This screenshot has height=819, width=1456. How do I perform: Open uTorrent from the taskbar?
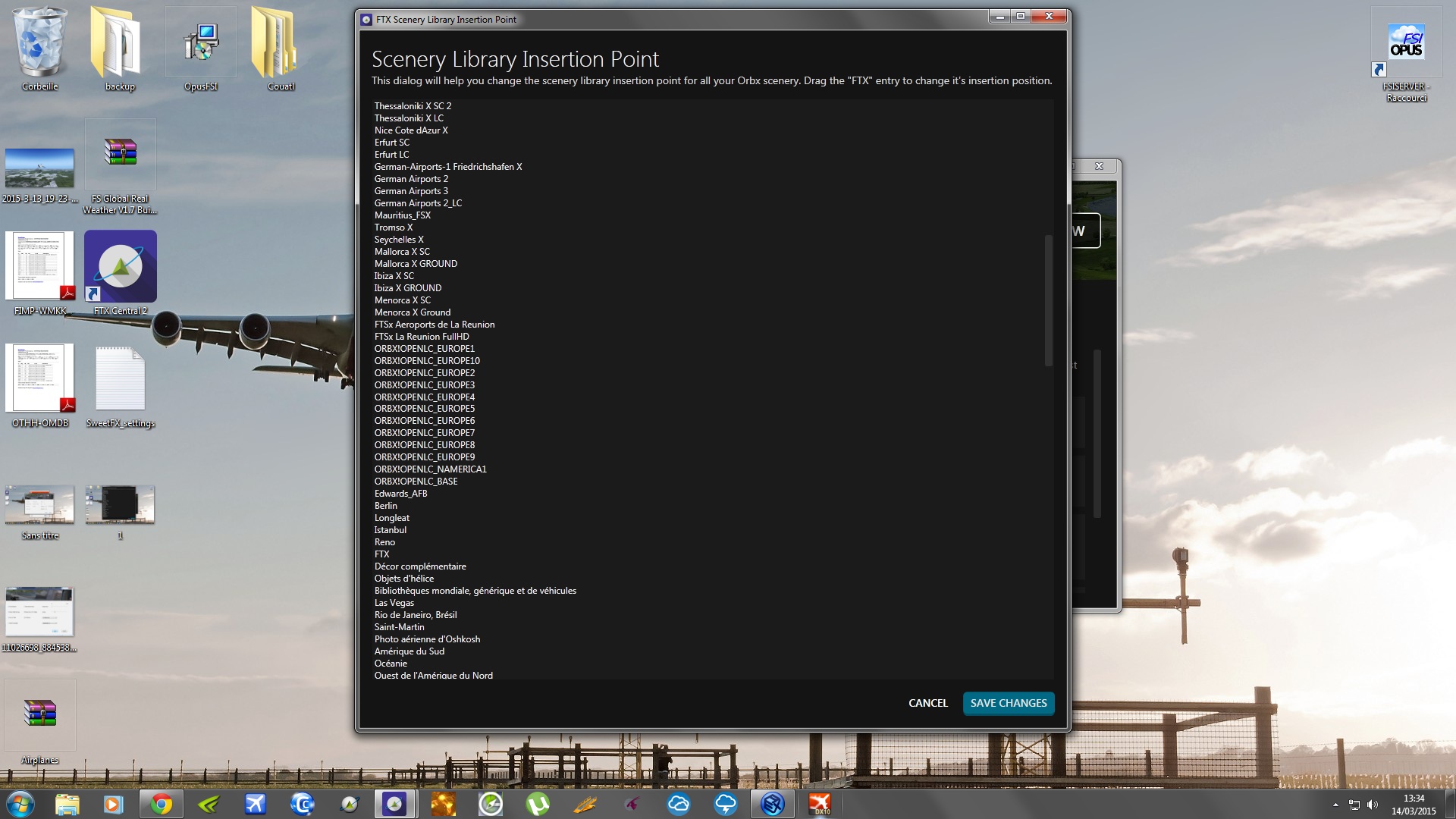(x=537, y=804)
